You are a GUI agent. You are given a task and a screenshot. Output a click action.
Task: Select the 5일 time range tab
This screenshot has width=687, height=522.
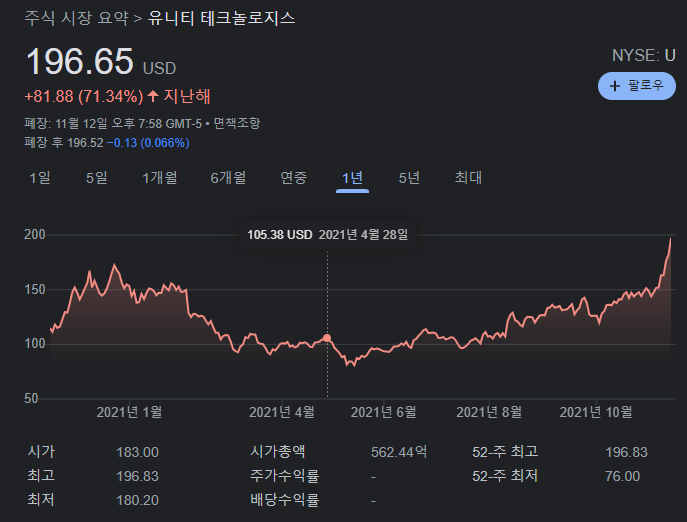pyautogui.click(x=97, y=178)
